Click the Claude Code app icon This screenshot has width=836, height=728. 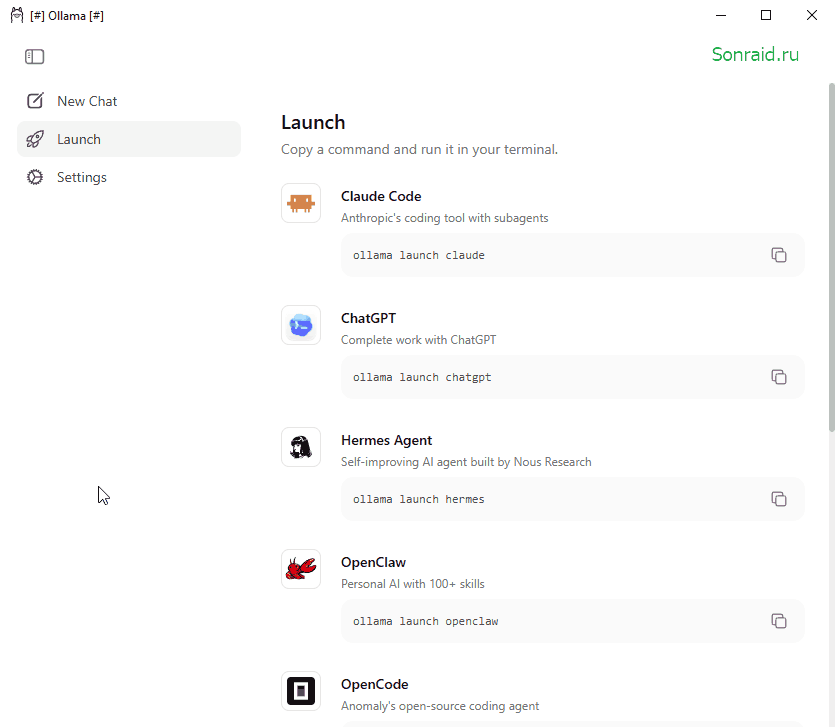301,203
